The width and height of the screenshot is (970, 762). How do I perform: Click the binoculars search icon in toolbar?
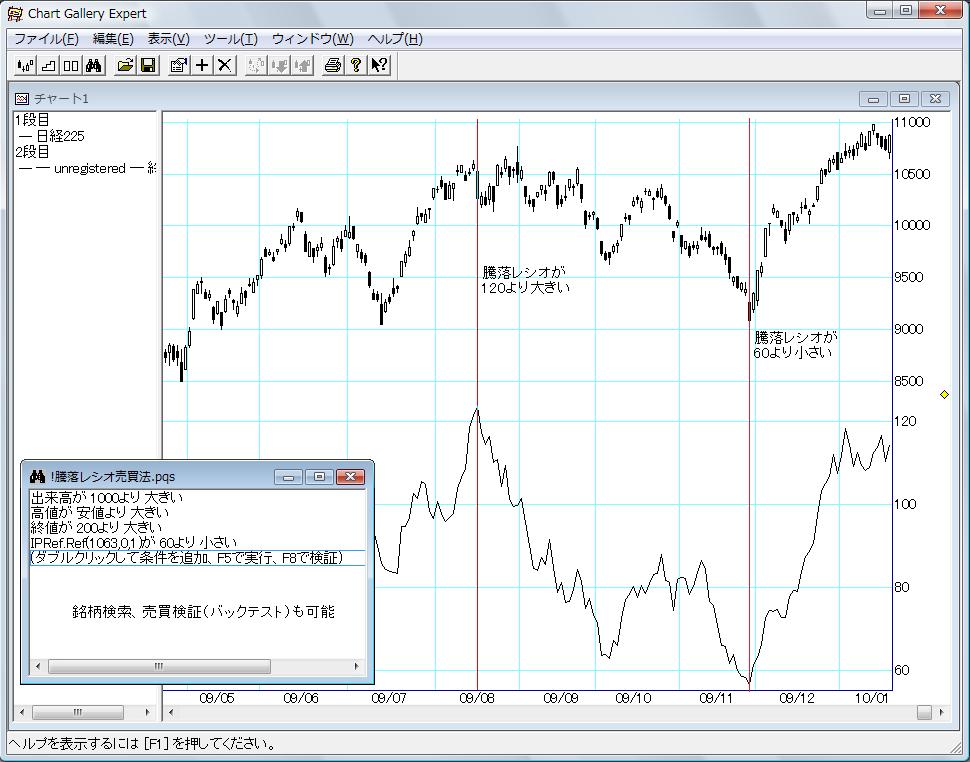tap(94, 66)
